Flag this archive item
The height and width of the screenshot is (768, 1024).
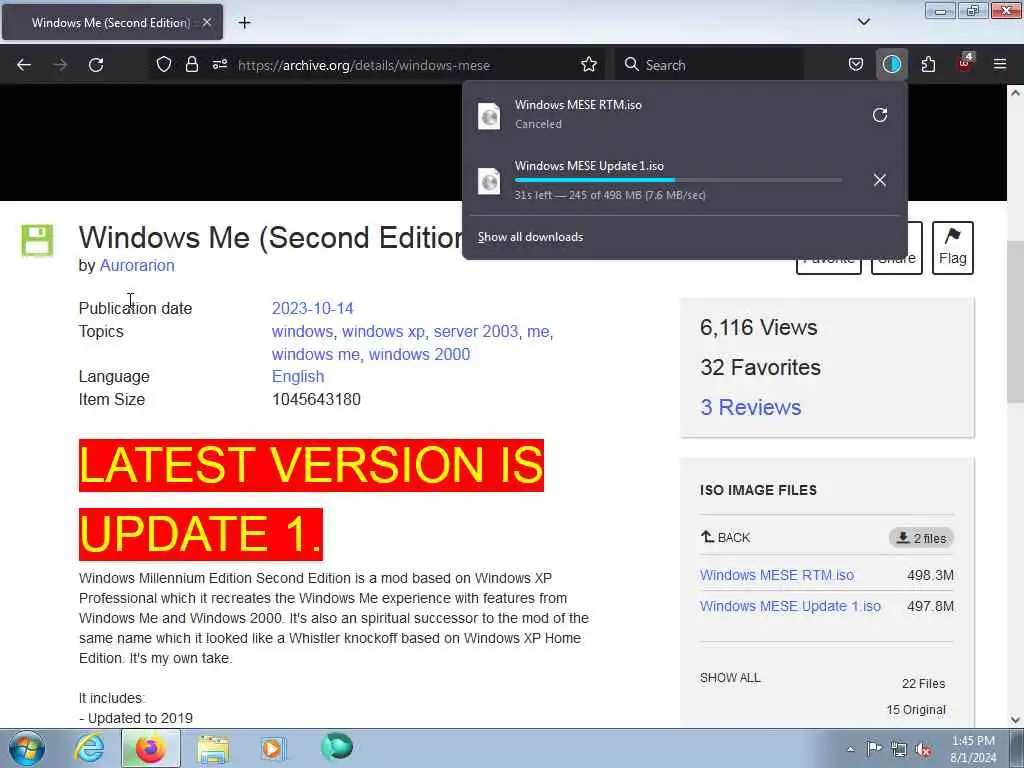[953, 248]
